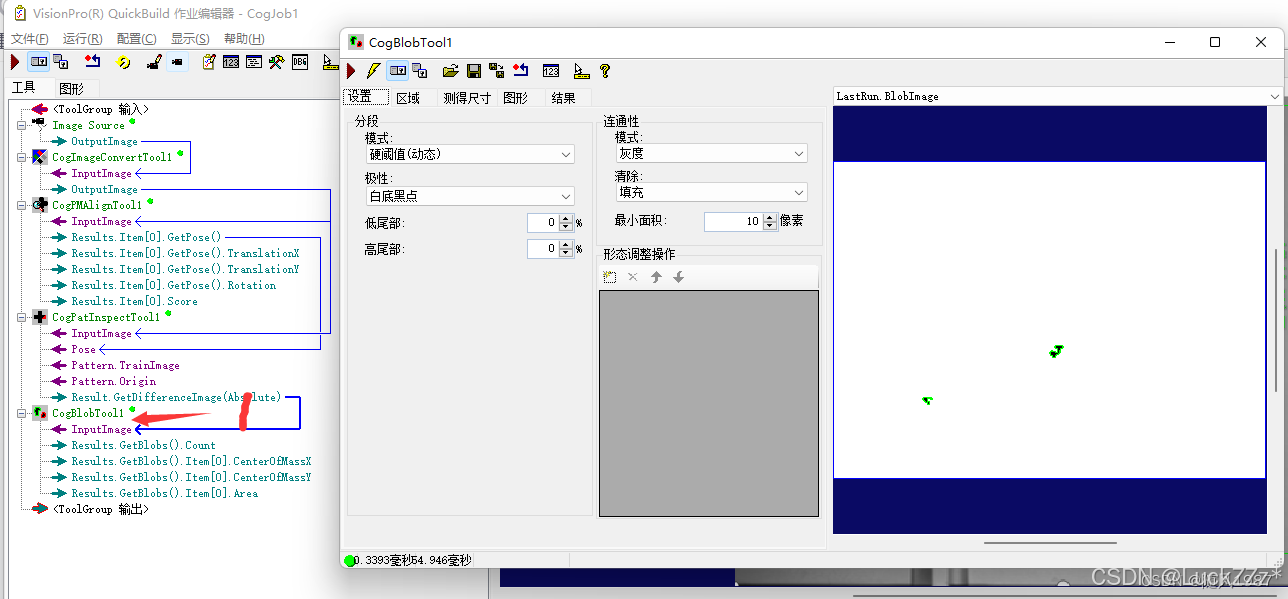Image resolution: width=1288 pixels, height=599 pixels.
Task: Click the joystick live-display icon
Action: pos(154,62)
